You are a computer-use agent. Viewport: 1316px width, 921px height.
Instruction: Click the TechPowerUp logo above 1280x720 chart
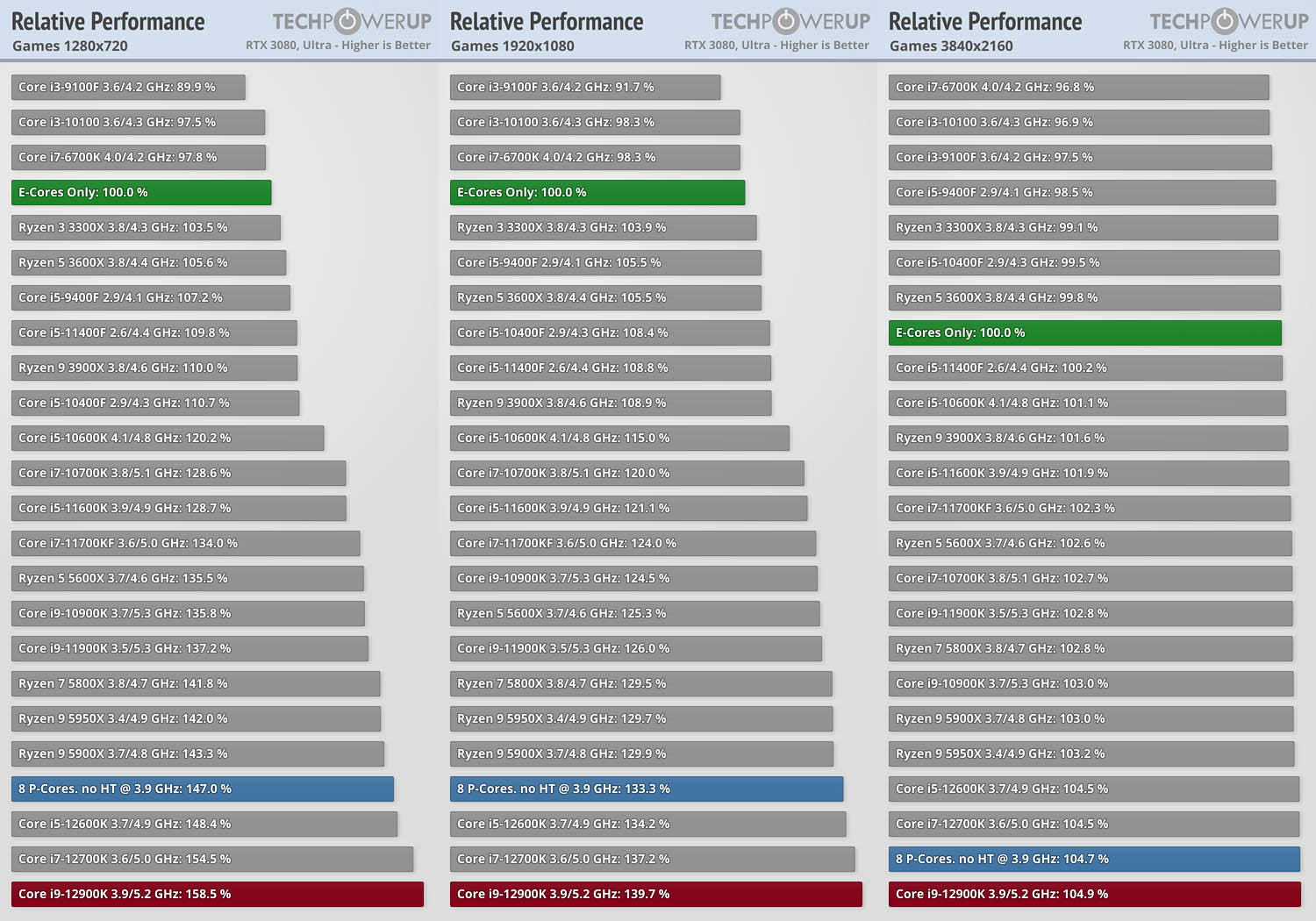352,21
